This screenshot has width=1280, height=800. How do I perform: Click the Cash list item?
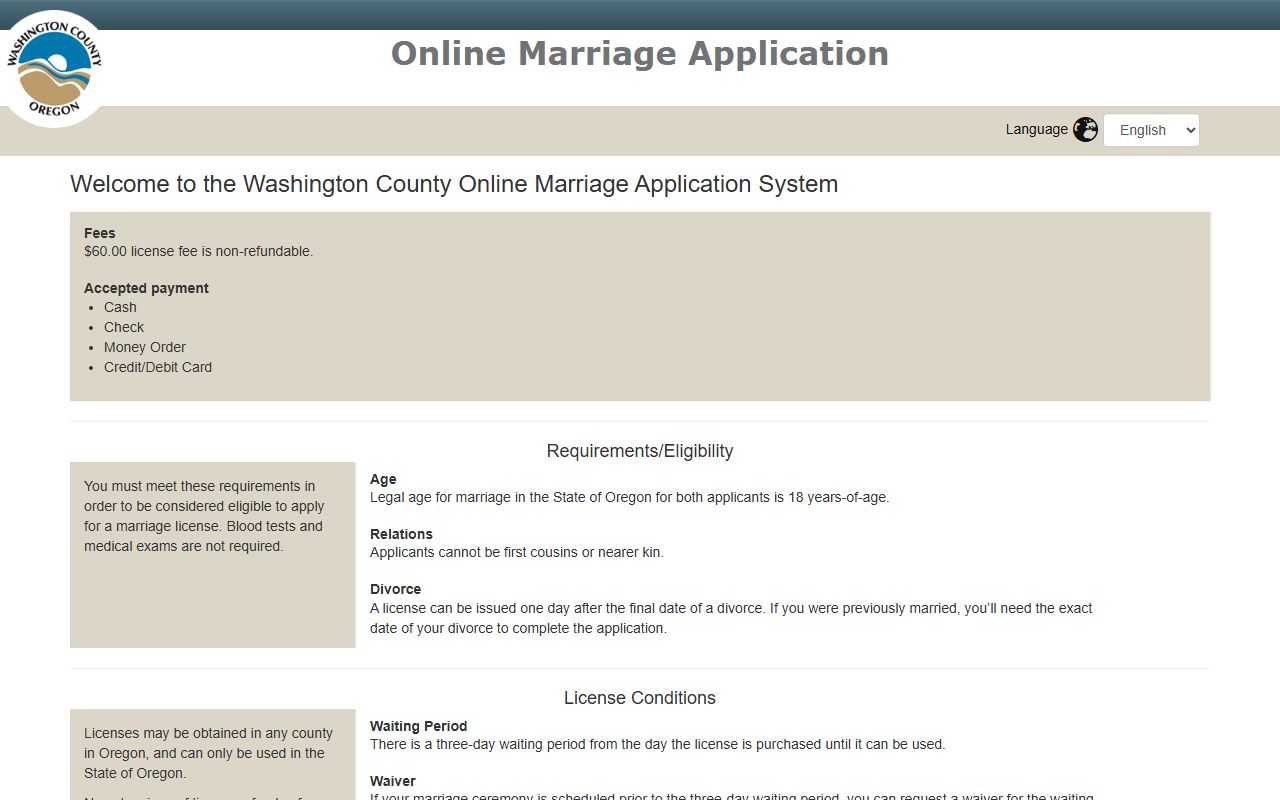click(x=120, y=307)
